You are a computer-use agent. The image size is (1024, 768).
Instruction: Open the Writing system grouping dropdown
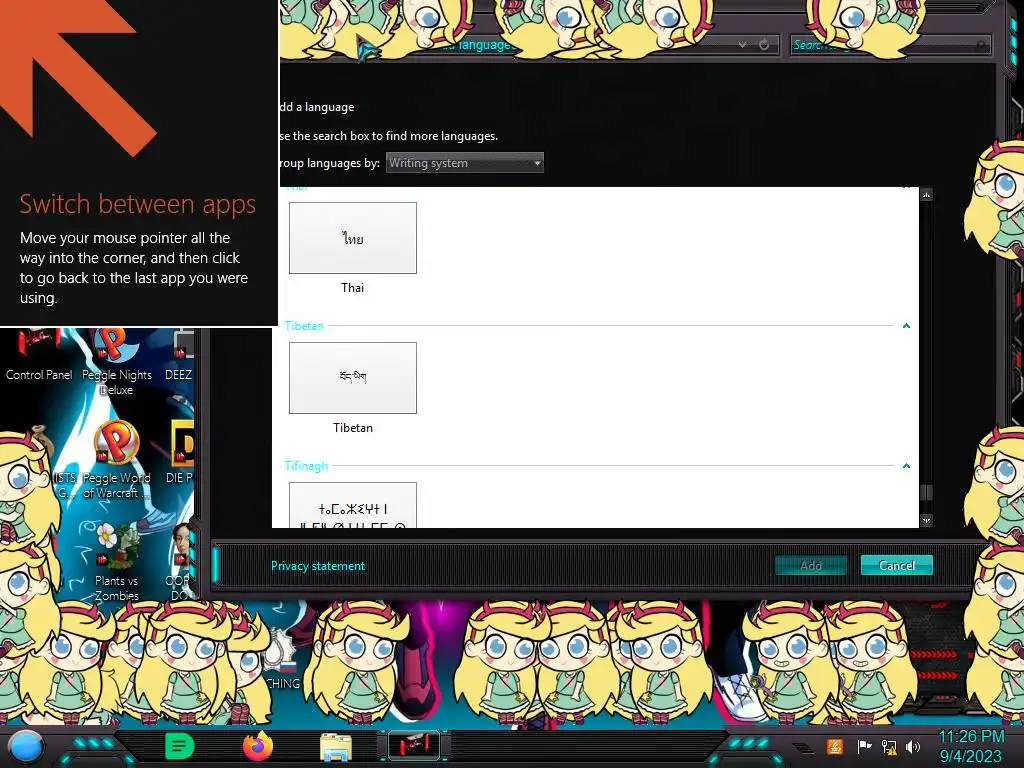pyautogui.click(x=464, y=163)
